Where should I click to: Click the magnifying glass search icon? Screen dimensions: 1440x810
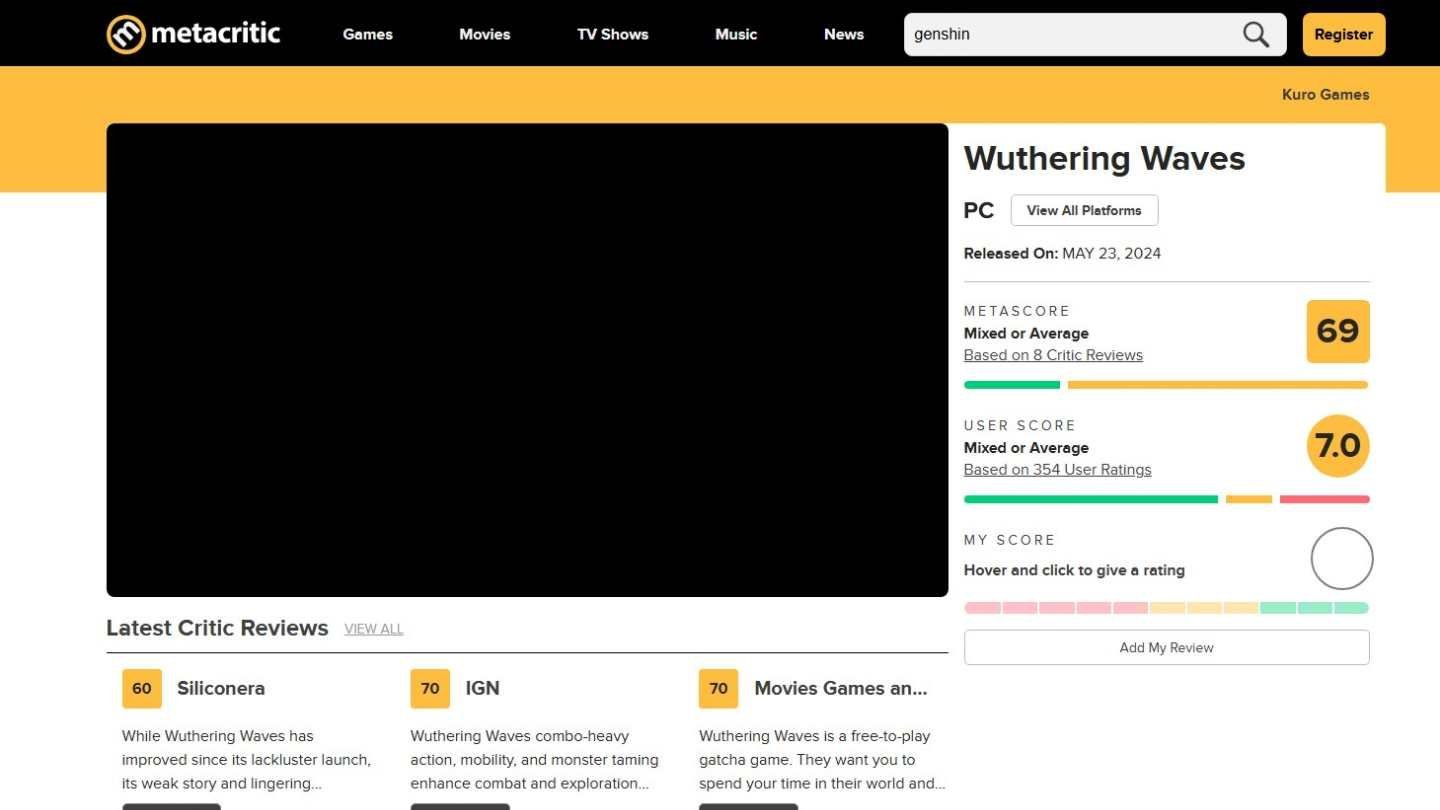point(1256,34)
